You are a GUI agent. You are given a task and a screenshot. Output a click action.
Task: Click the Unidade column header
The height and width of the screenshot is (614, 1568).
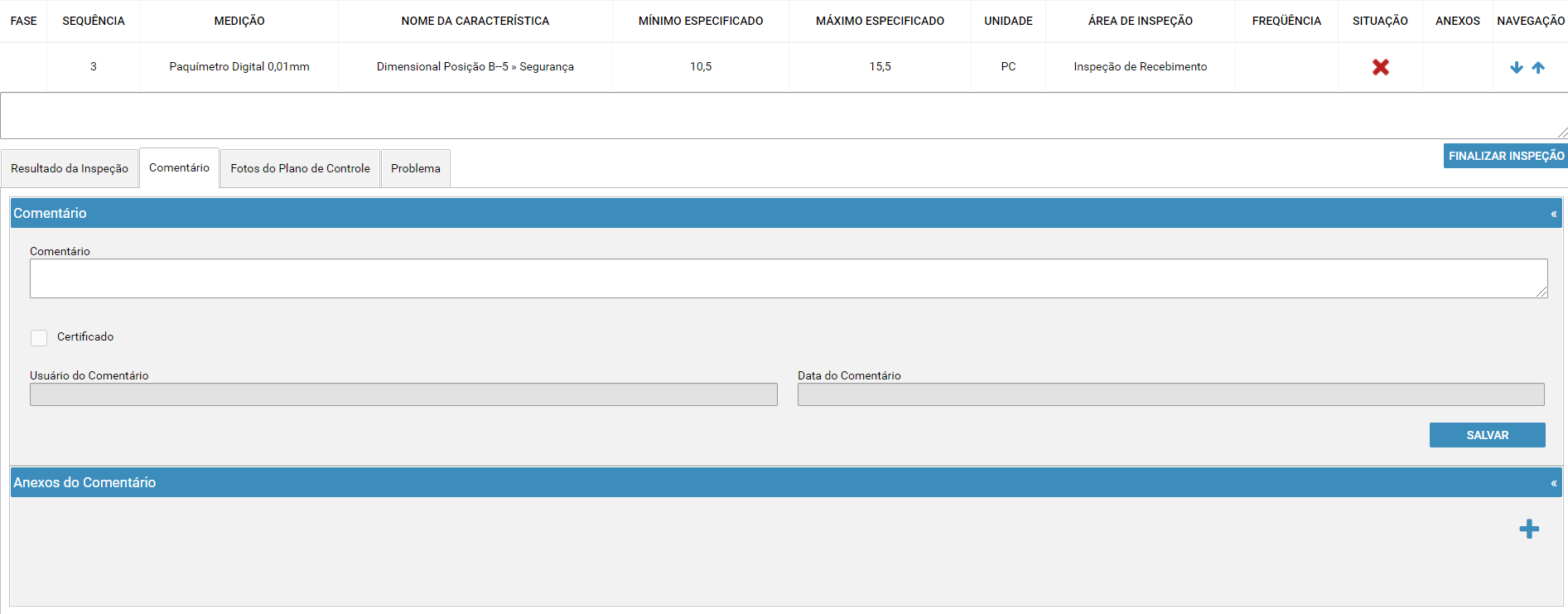tap(1008, 21)
